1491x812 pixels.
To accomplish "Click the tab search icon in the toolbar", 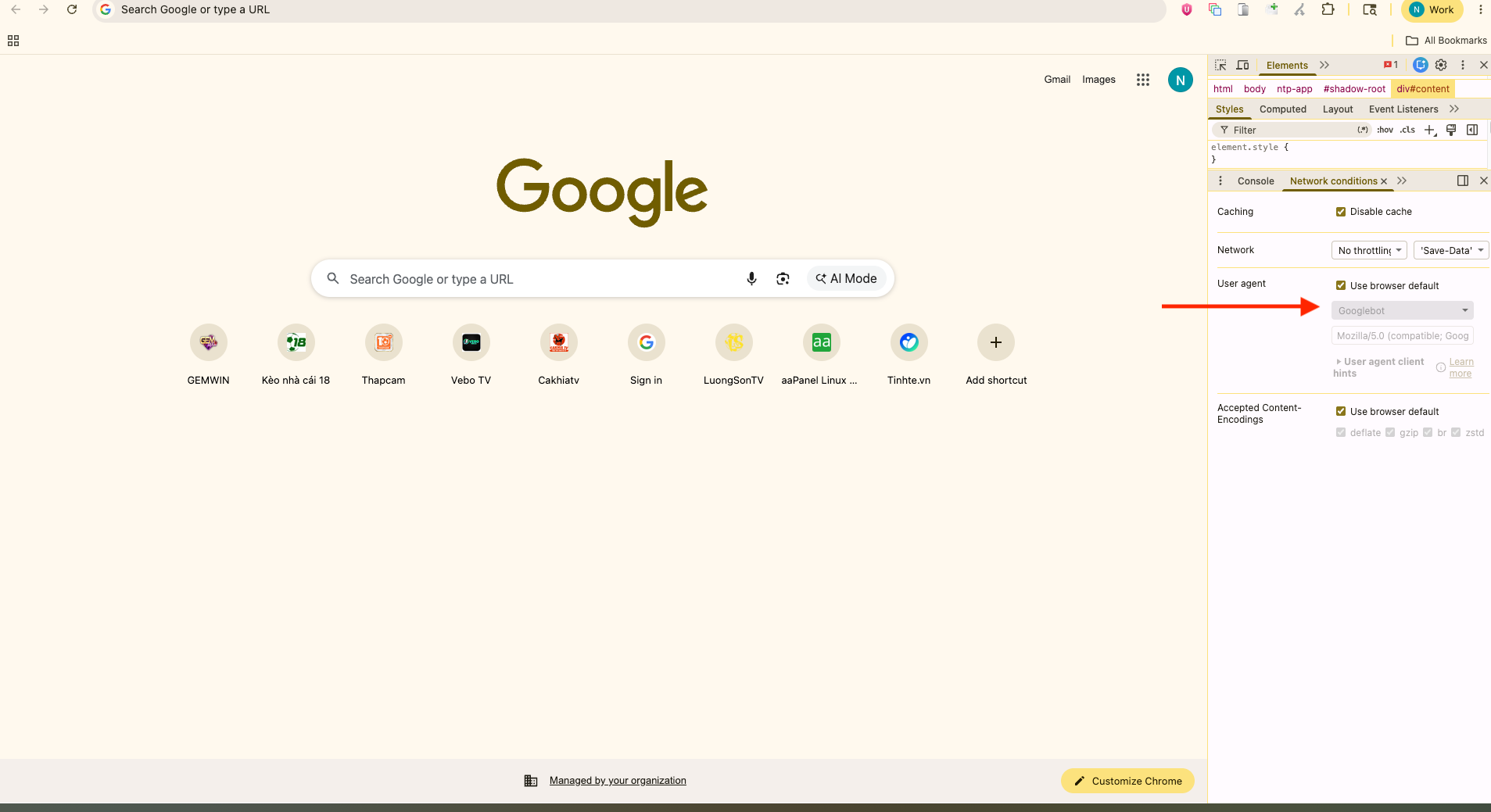I will [x=1370, y=9].
